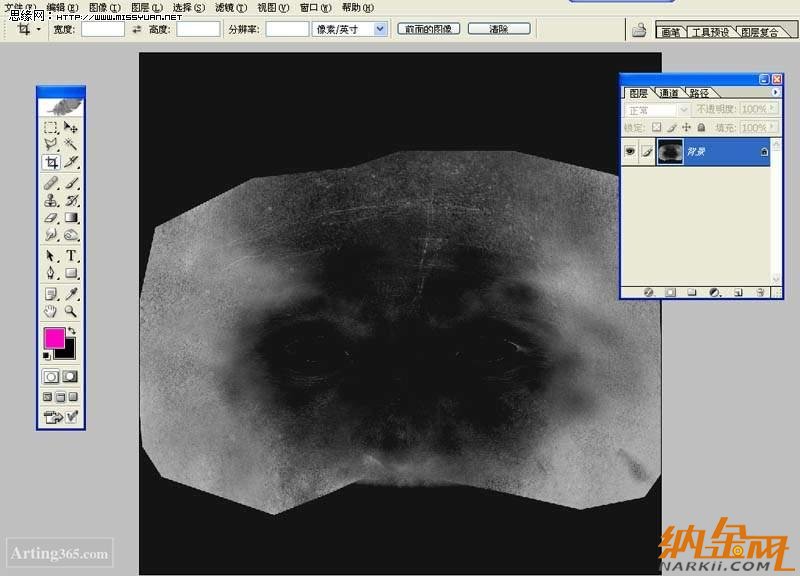
Task: Toggle Background layer visibility eye
Action: click(x=631, y=152)
